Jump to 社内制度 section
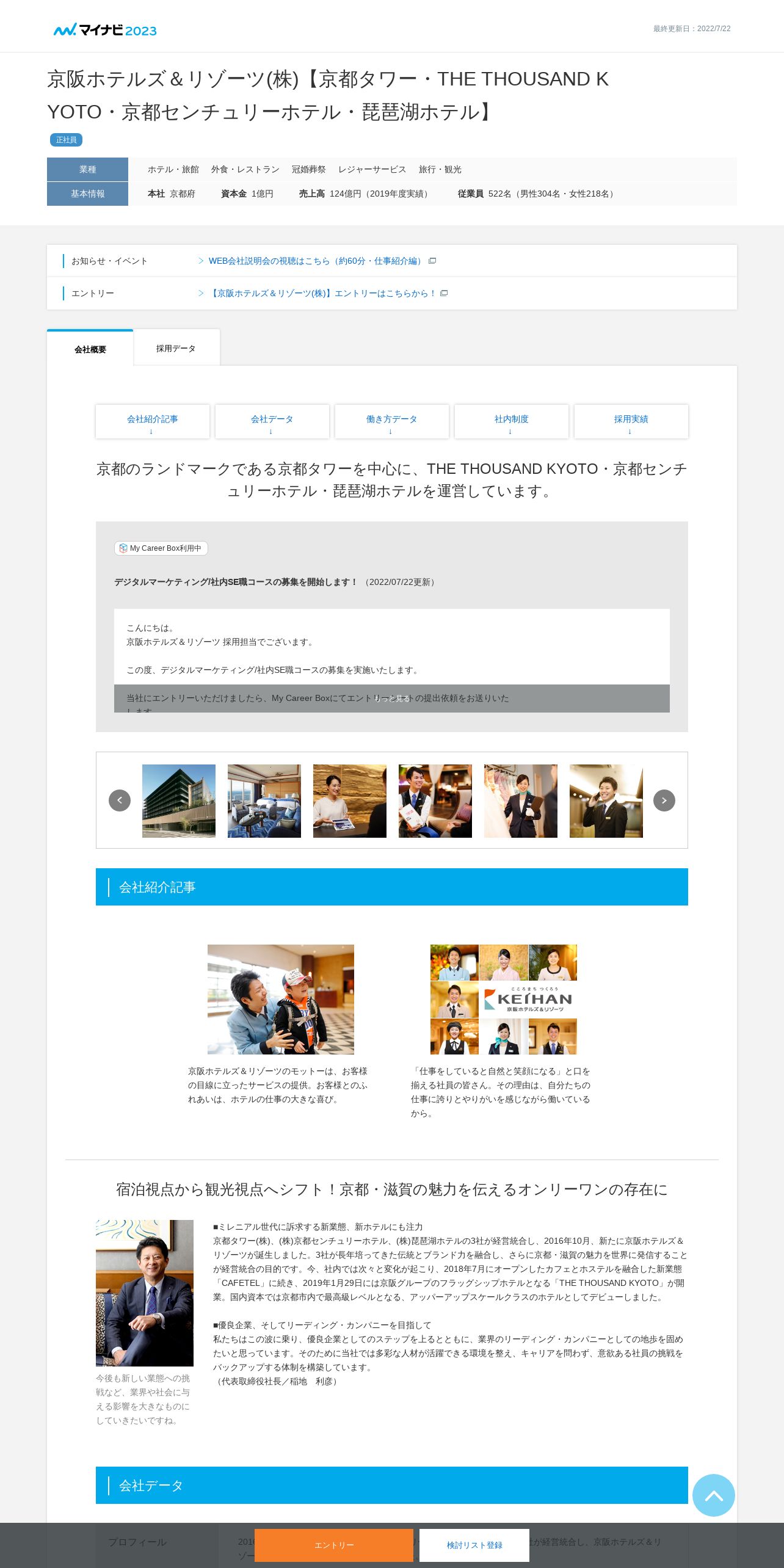The image size is (784, 1568). tap(512, 421)
